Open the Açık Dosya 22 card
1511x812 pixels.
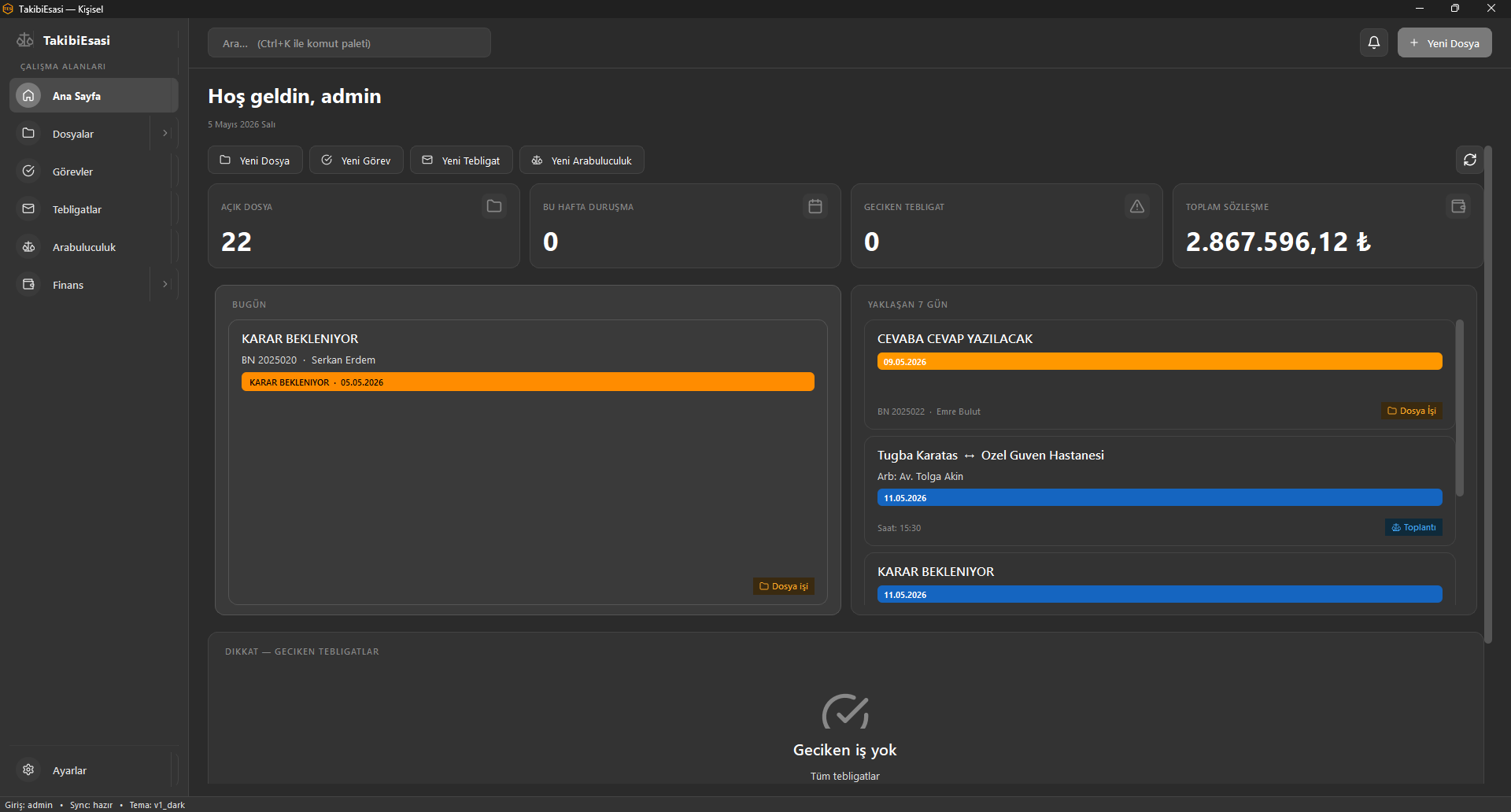pos(364,226)
